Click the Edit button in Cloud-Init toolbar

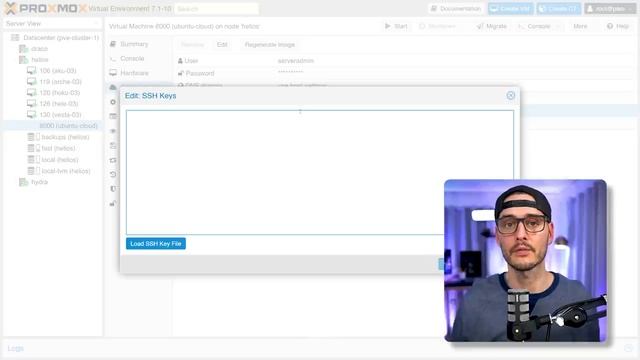222,44
